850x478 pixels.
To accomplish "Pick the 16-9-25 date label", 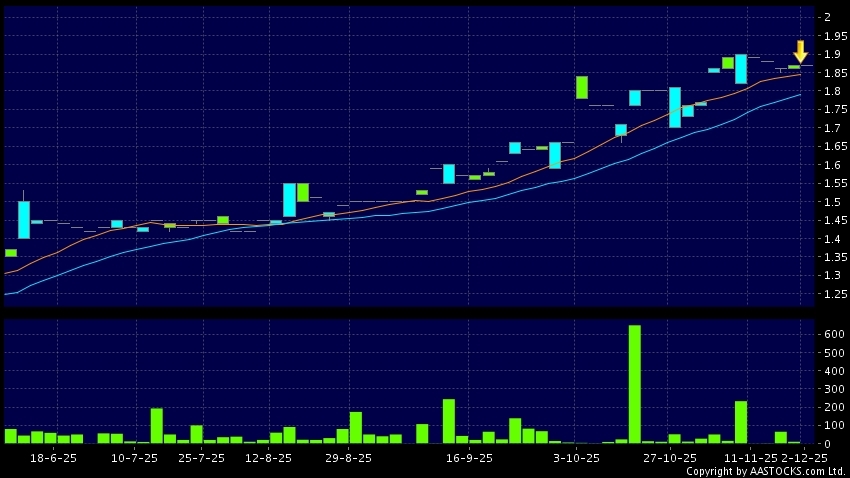I will [468, 458].
